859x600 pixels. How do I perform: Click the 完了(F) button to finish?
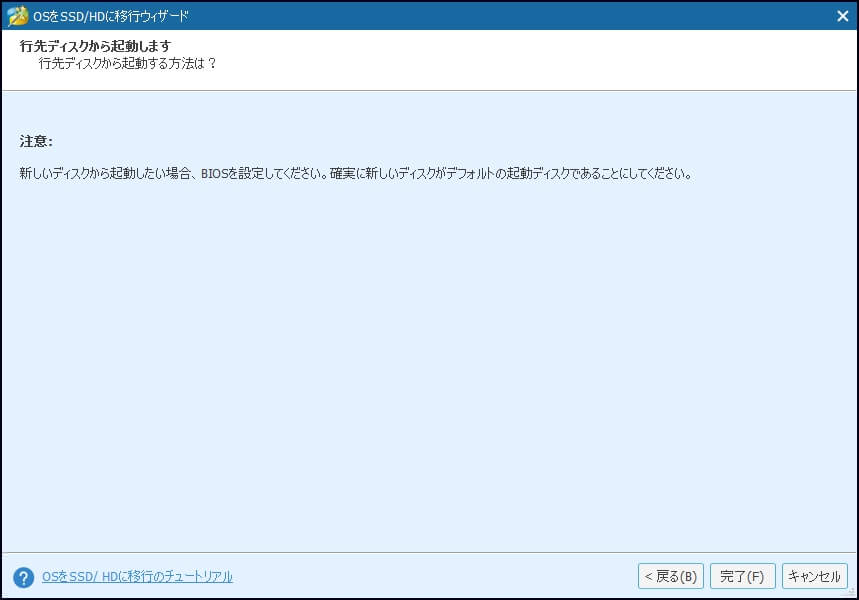pyautogui.click(x=742, y=576)
